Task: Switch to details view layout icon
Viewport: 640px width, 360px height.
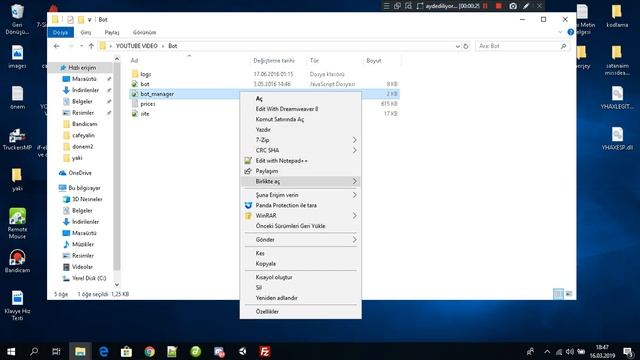Action: point(558,293)
